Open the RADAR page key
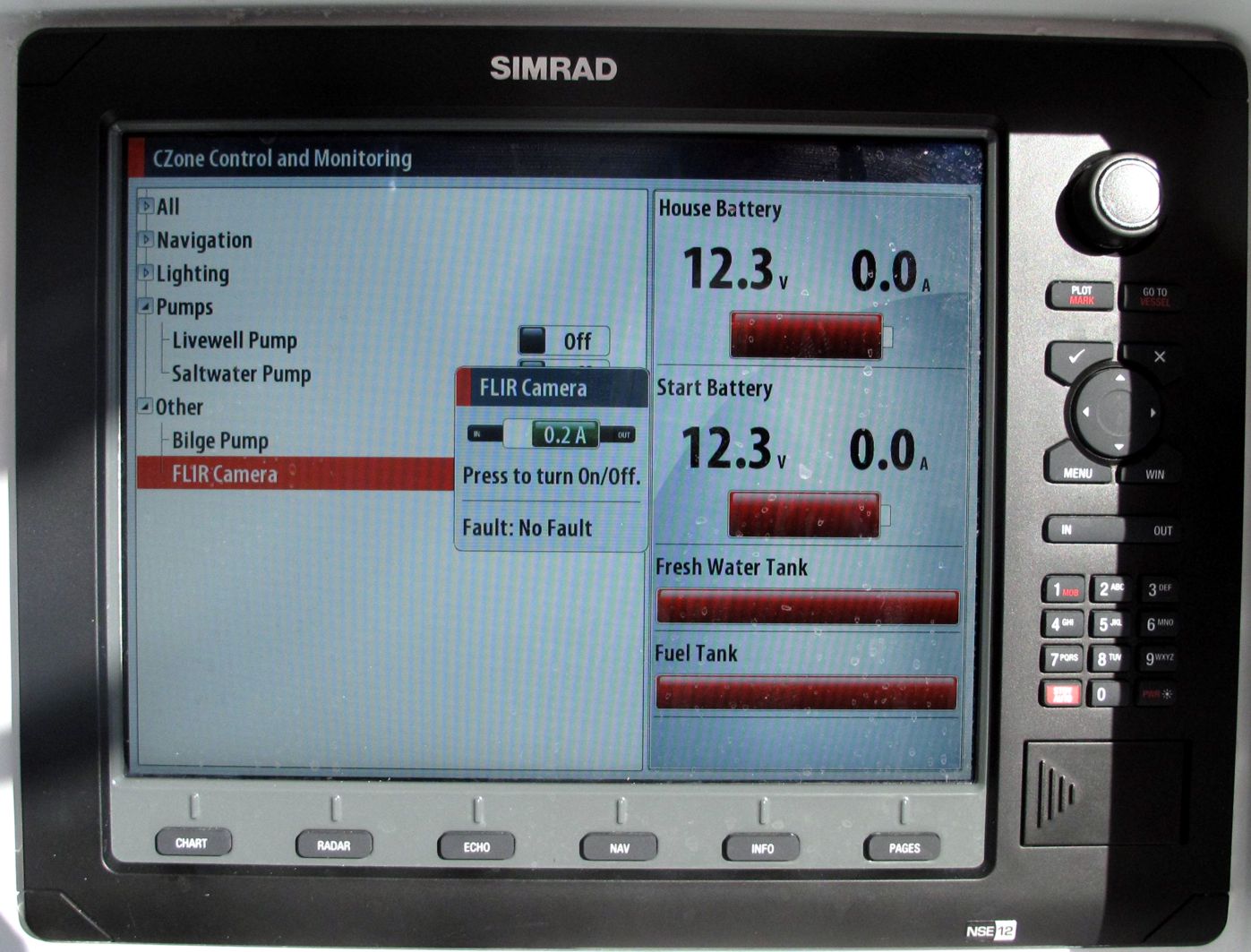The width and height of the screenshot is (1251, 952). pos(334,845)
